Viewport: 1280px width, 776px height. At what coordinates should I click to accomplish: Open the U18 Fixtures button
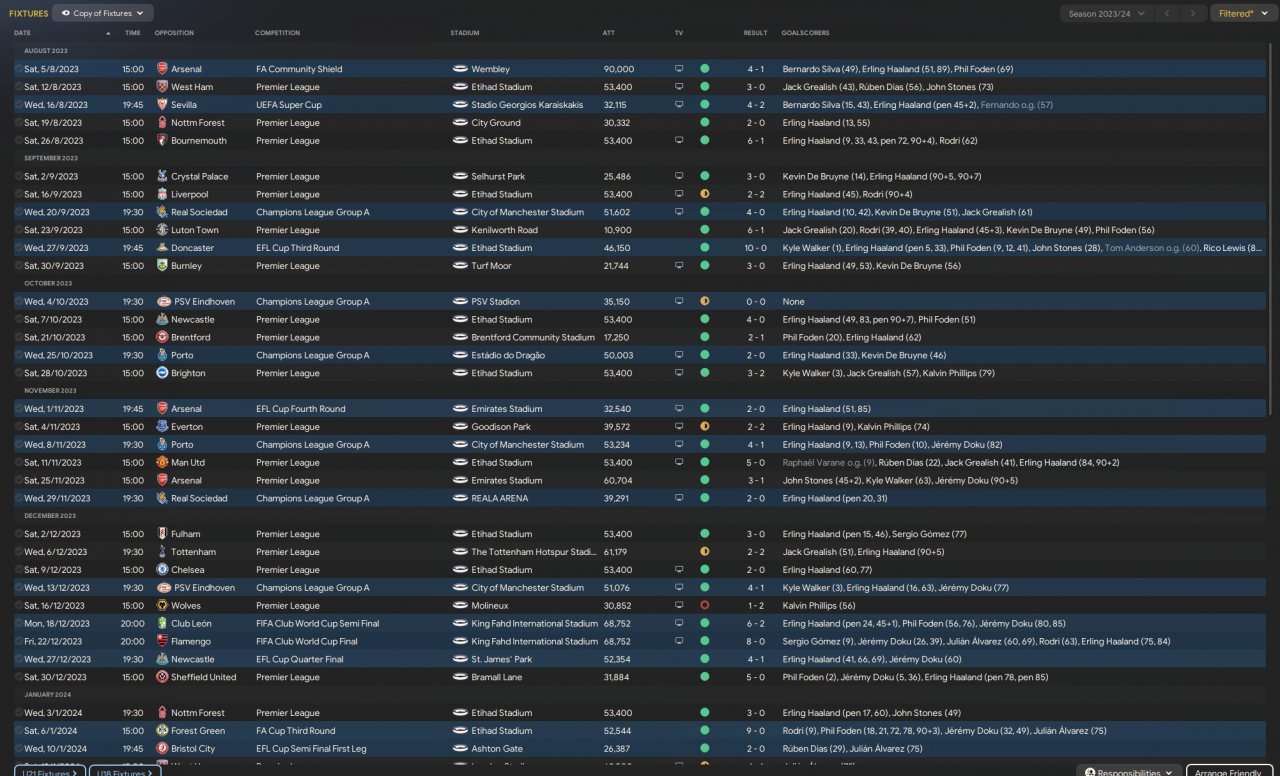[125, 772]
